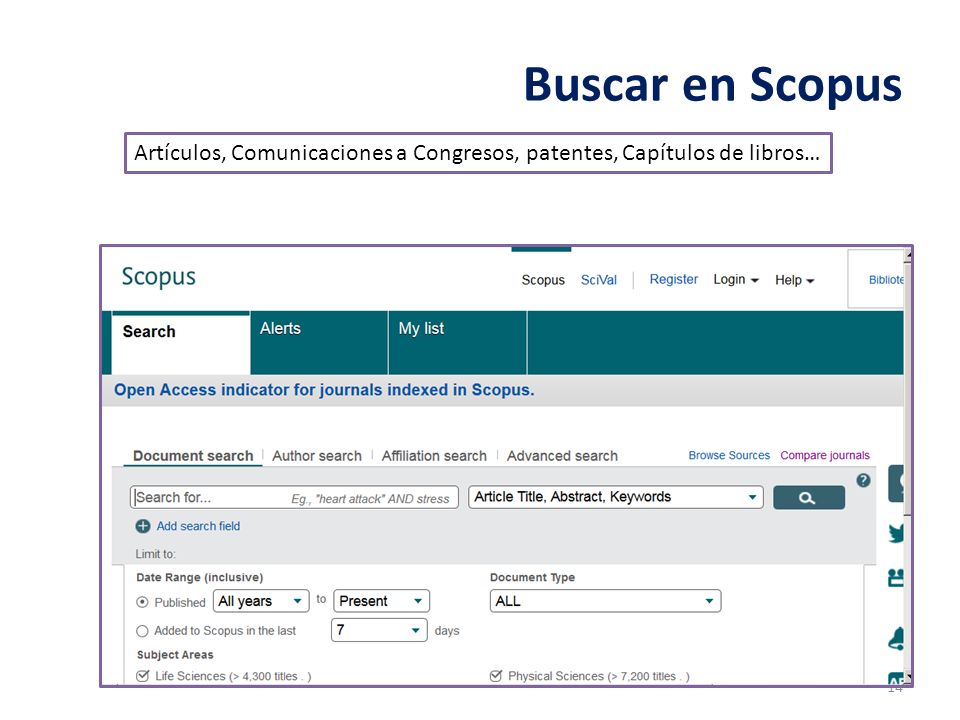Open the 7 days dropdown
960x720 pixels.
[379, 630]
